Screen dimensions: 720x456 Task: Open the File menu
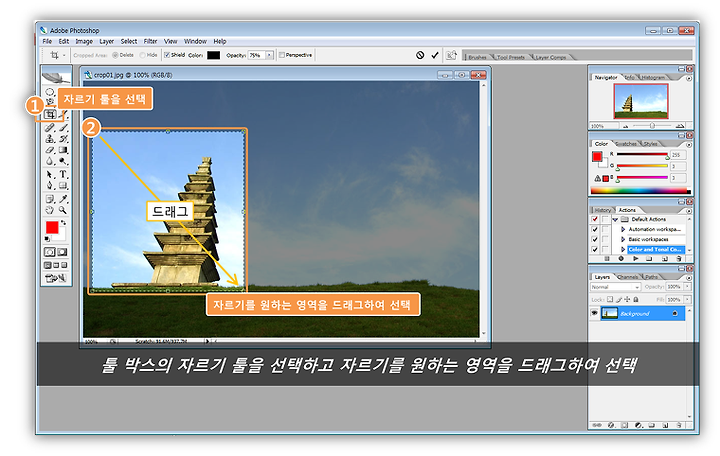pyautogui.click(x=47, y=41)
